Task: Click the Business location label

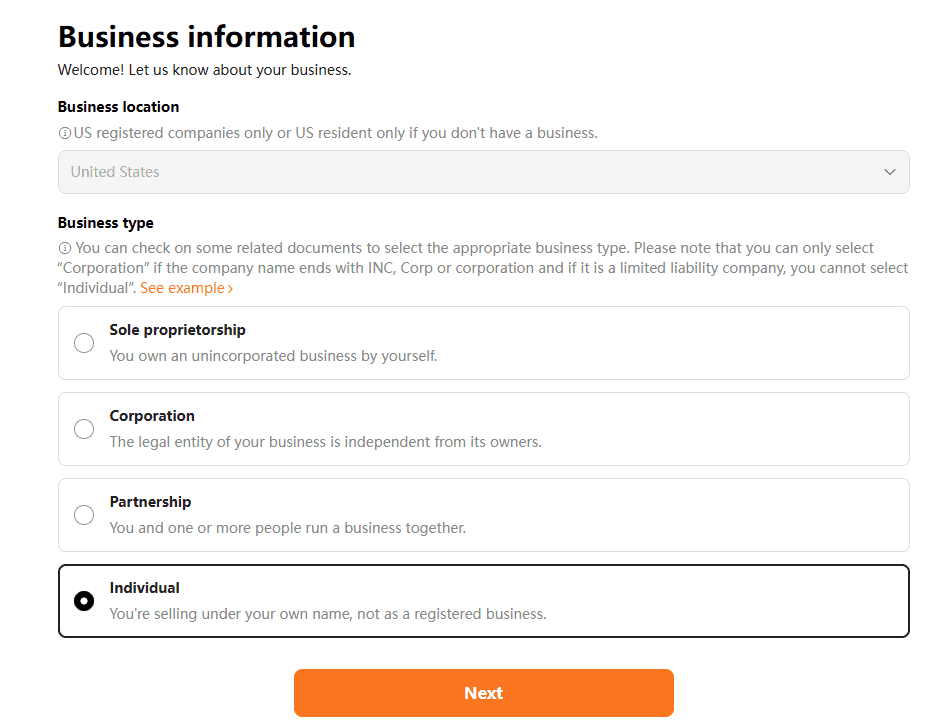Action: (118, 107)
